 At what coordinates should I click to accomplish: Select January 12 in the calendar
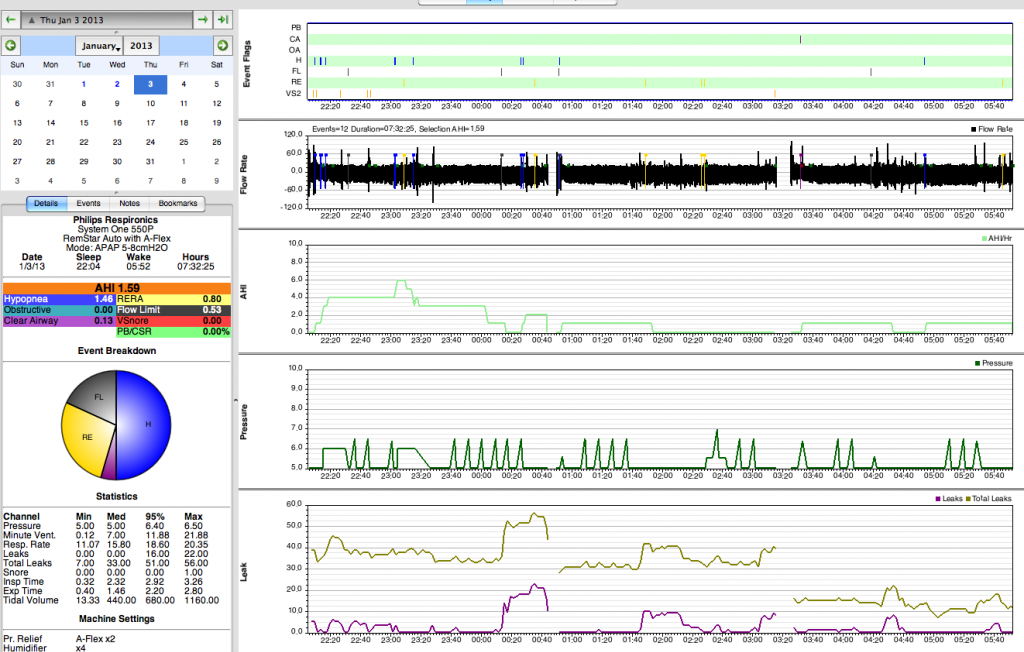(x=217, y=103)
